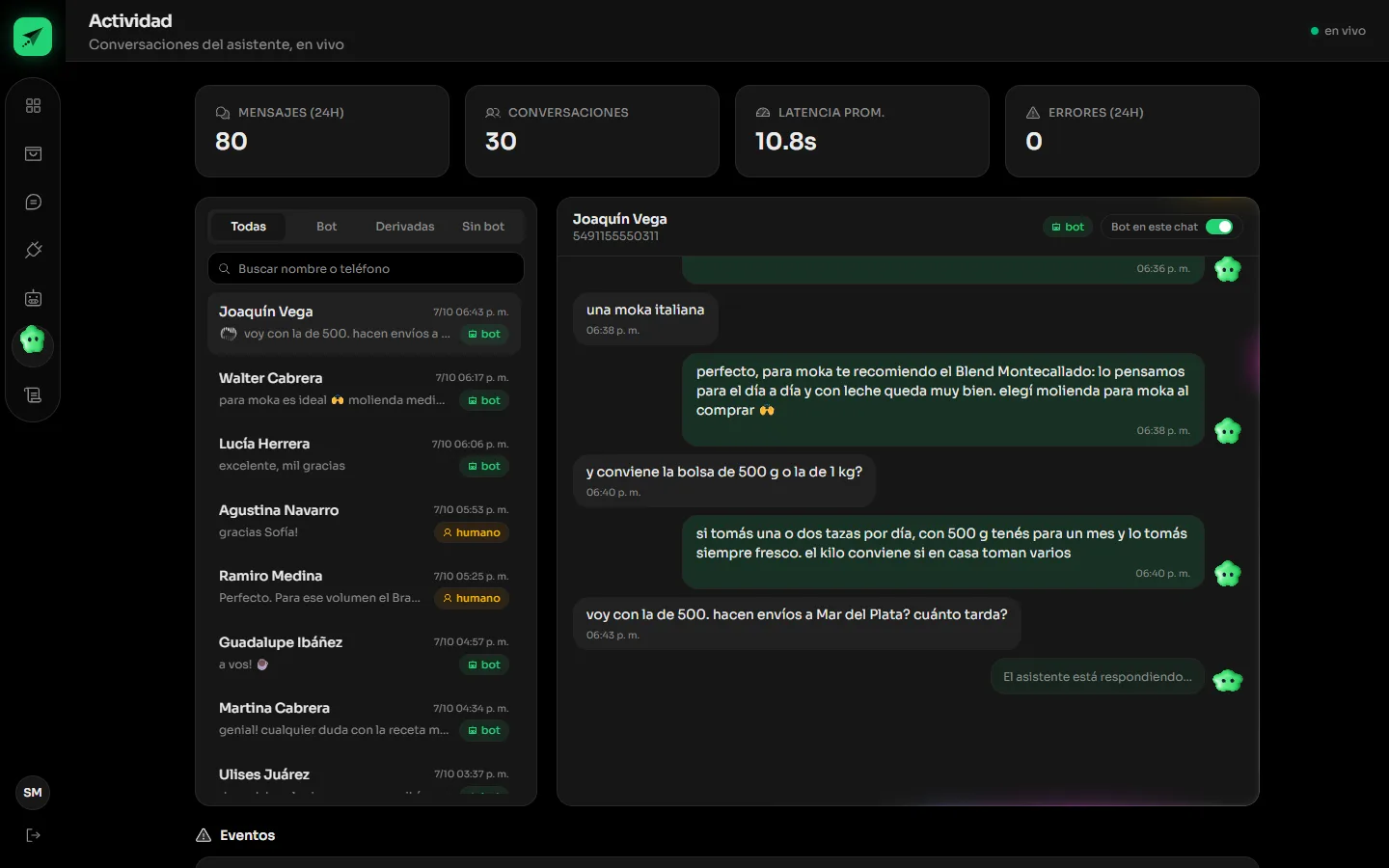Viewport: 1389px width, 868px height.
Task: Open the dashboard grid icon in the sidebar
Action: (33, 105)
